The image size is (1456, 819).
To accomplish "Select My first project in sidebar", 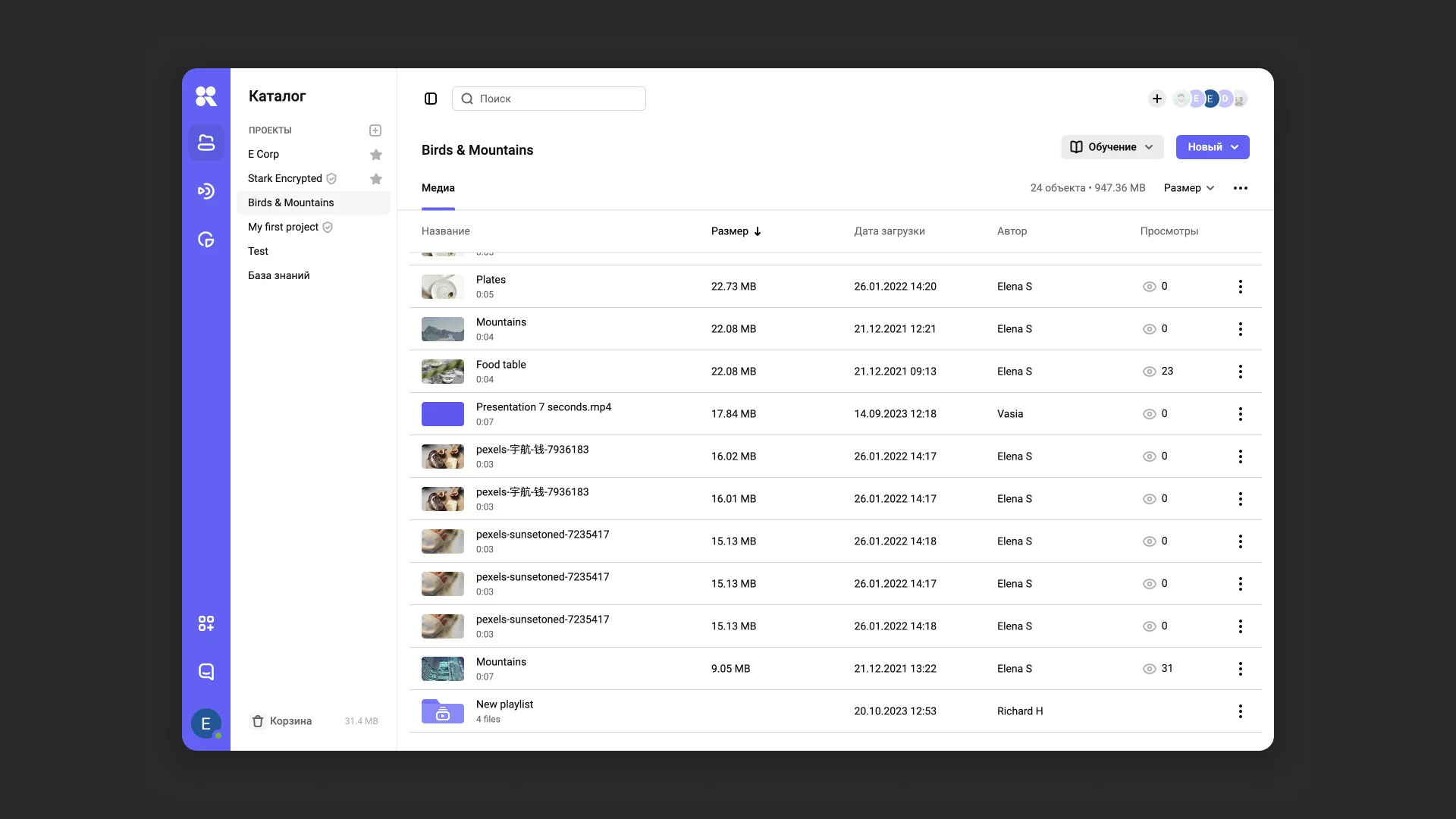I will pos(283,227).
